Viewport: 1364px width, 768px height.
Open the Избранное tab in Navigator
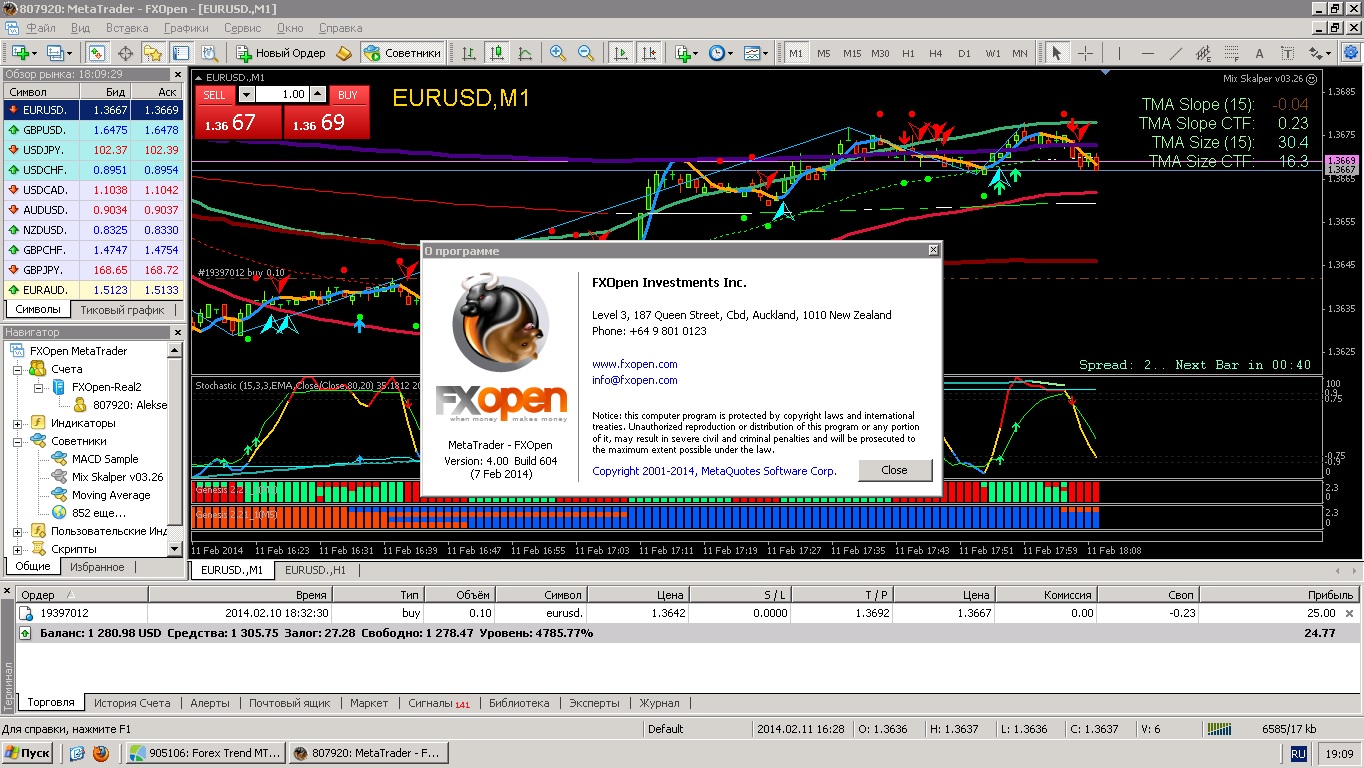click(97, 567)
